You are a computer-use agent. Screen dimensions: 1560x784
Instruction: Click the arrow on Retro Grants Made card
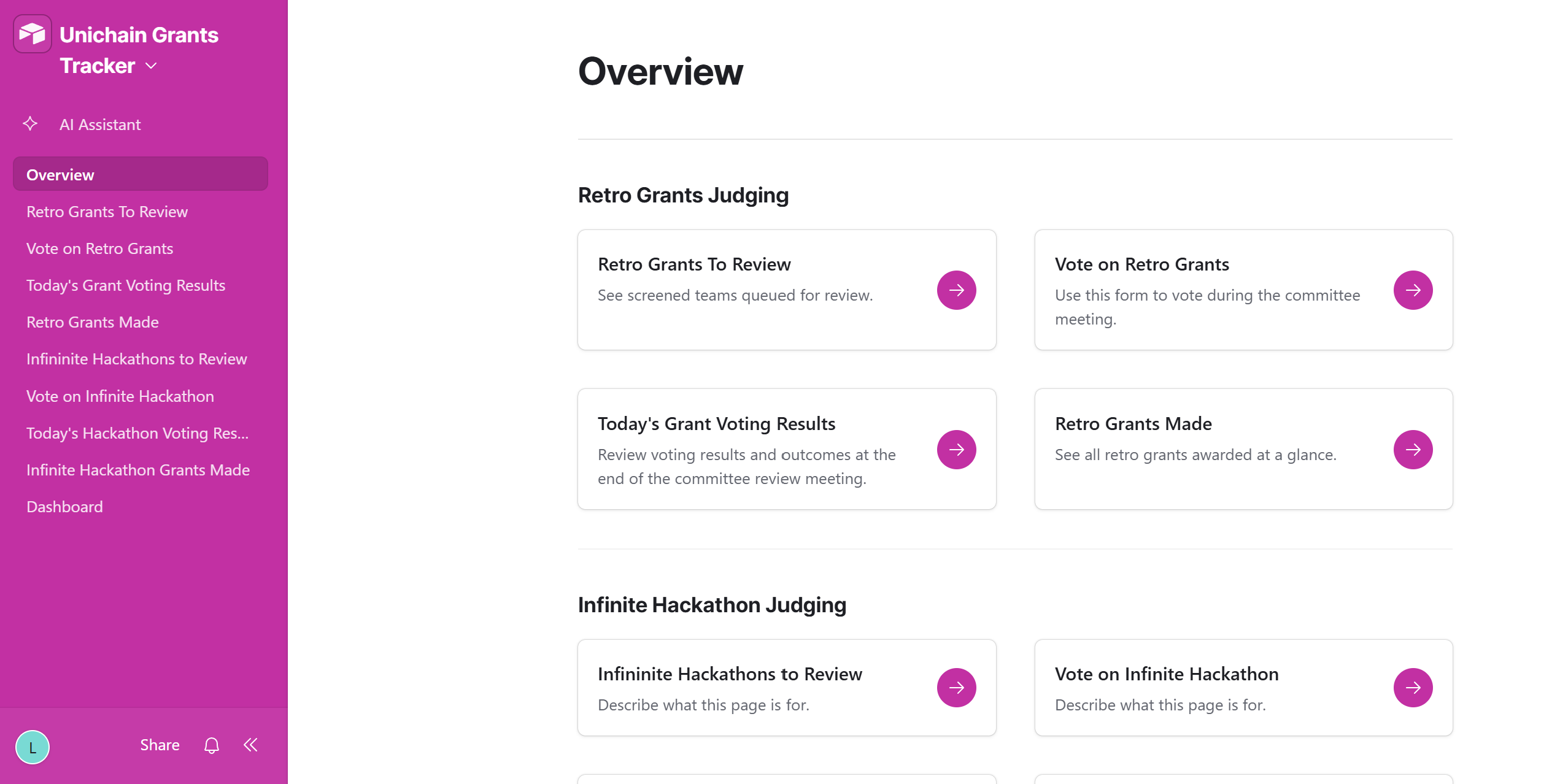1413,450
